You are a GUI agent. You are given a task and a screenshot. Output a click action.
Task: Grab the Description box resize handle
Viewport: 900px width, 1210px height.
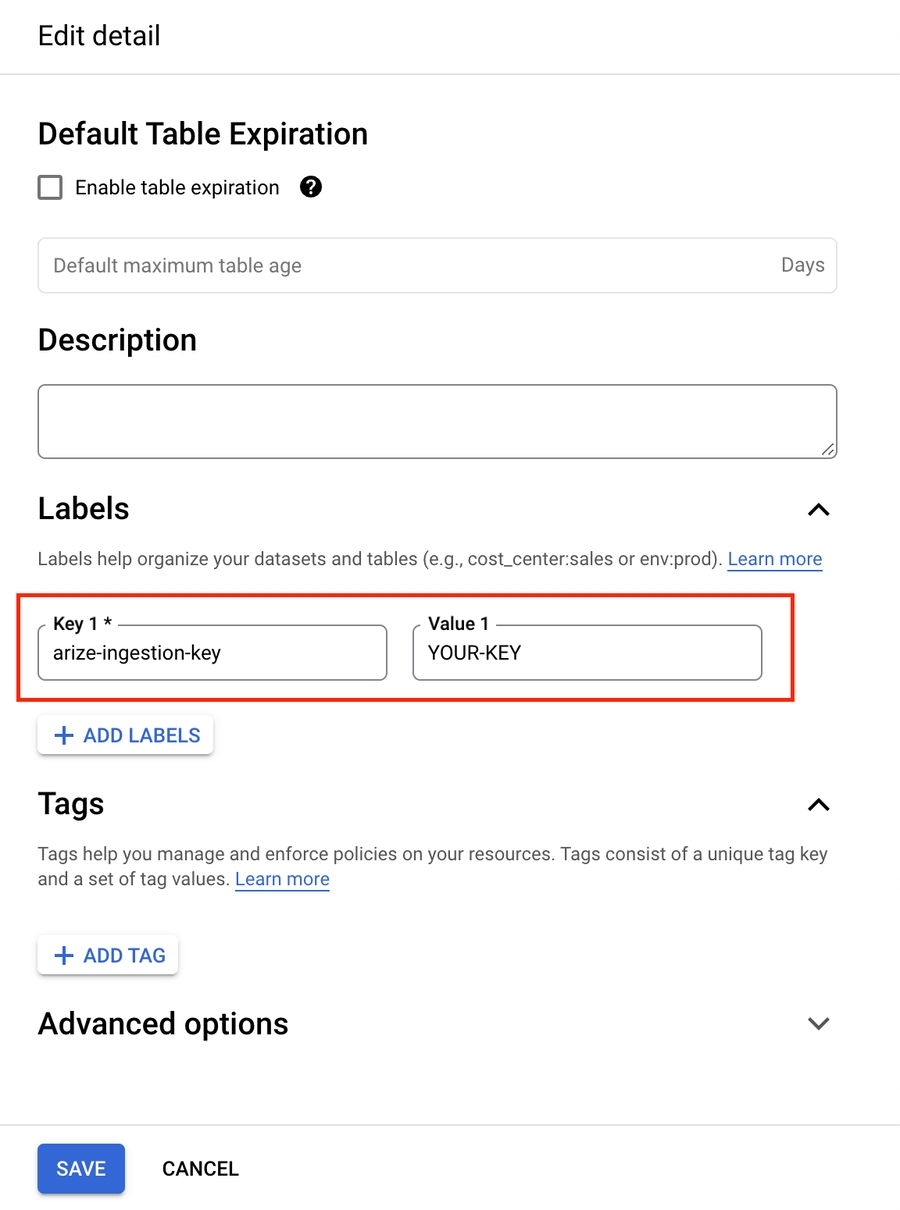click(x=828, y=450)
